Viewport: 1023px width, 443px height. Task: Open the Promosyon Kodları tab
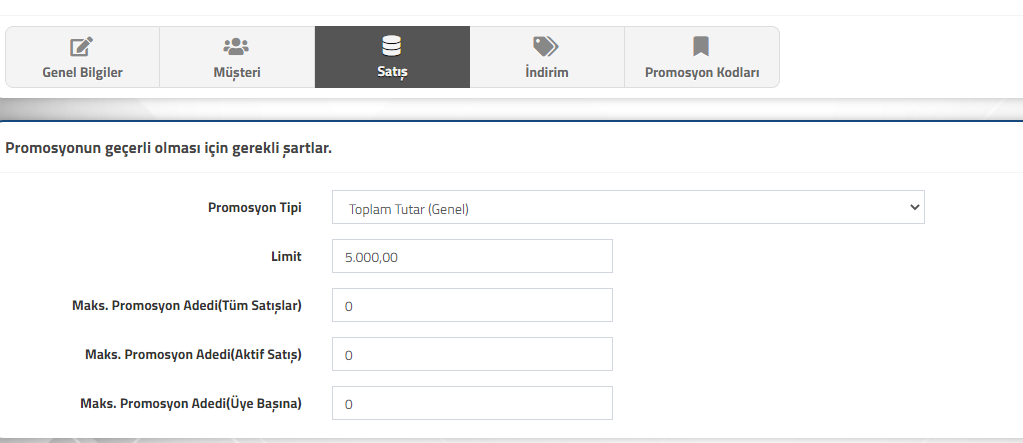point(702,57)
